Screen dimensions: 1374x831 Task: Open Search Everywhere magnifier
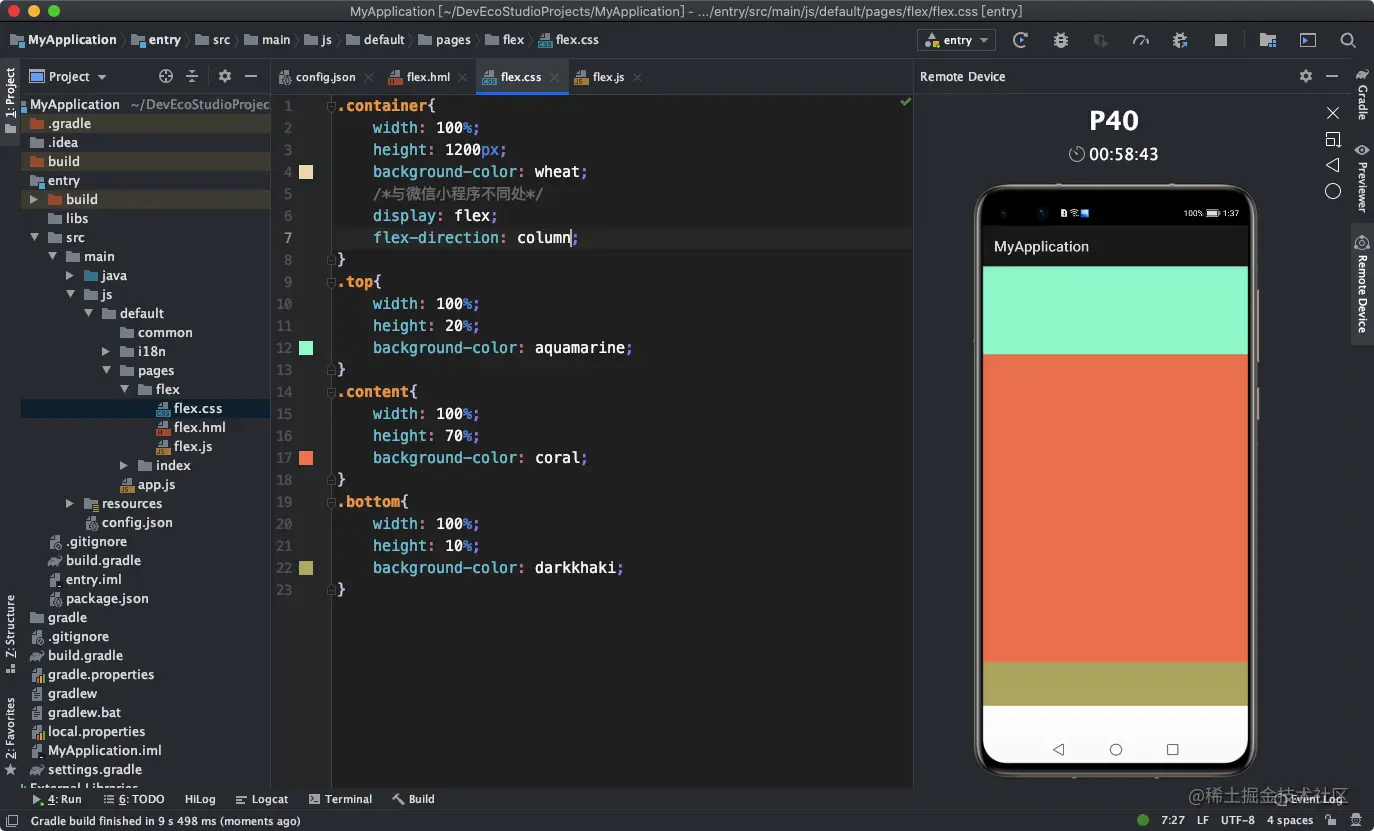tap(1348, 40)
